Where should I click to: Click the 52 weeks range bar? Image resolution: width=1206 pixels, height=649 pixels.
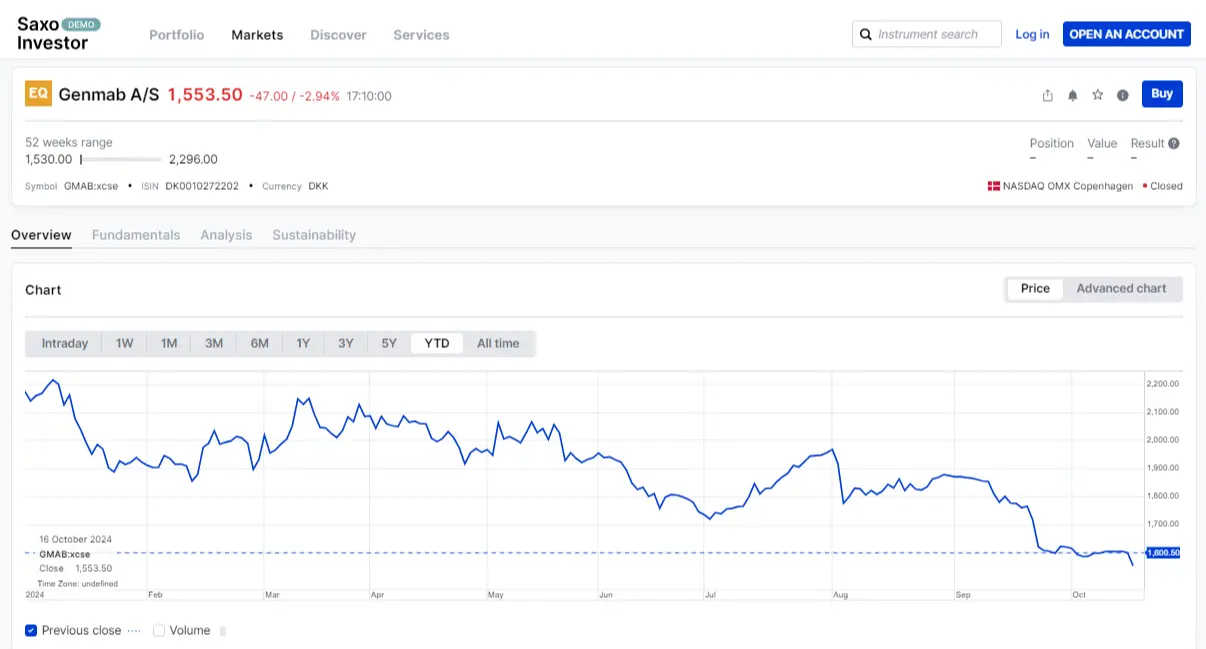121,159
